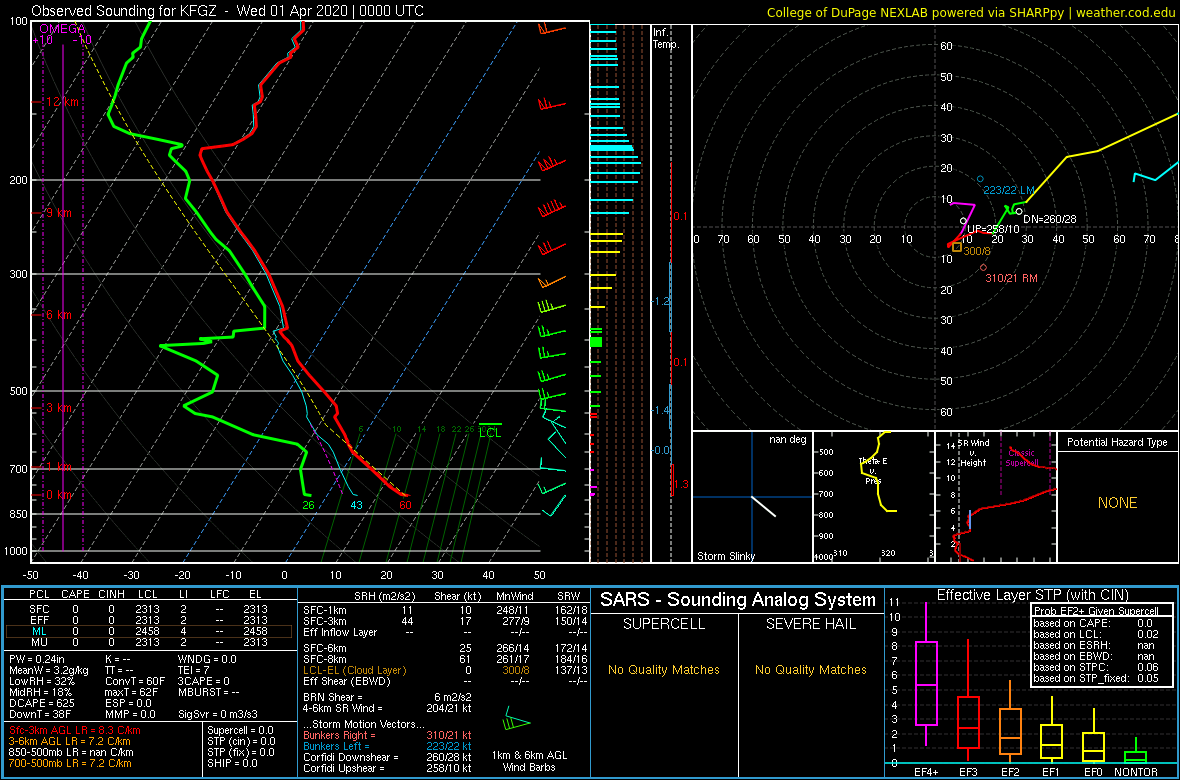The width and height of the screenshot is (1180, 780).
Task: Click the DownT = 38F value
Action: [x=38, y=714]
